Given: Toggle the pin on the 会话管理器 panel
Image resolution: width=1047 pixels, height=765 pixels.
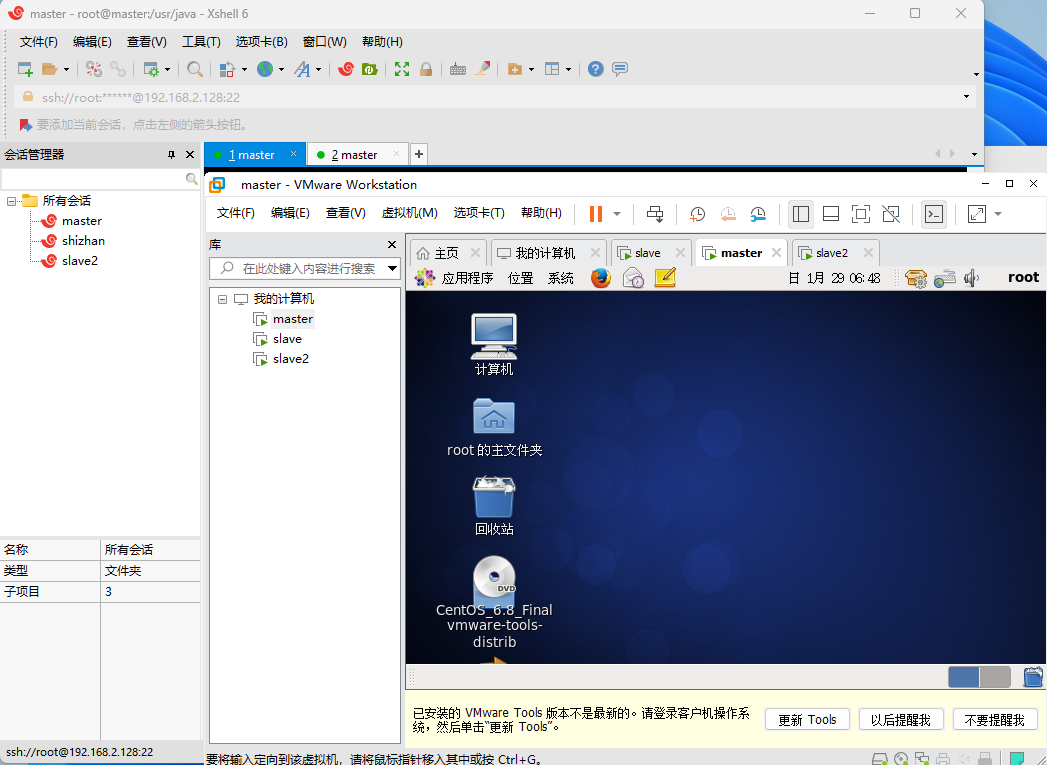Looking at the screenshot, I should point(172,154).
